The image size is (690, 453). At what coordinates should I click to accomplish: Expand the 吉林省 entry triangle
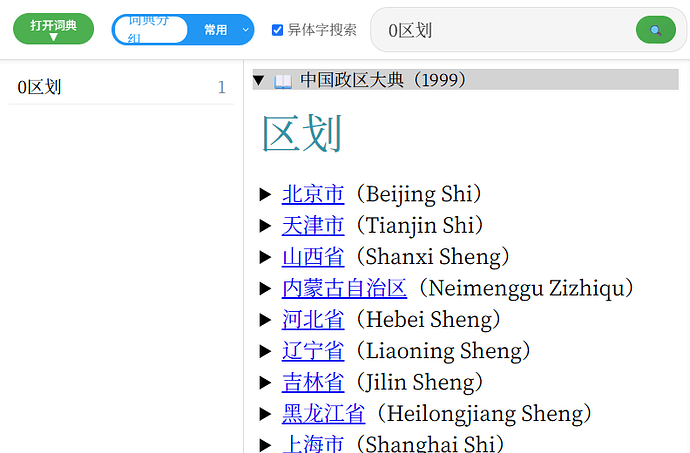tap(265, 382)
